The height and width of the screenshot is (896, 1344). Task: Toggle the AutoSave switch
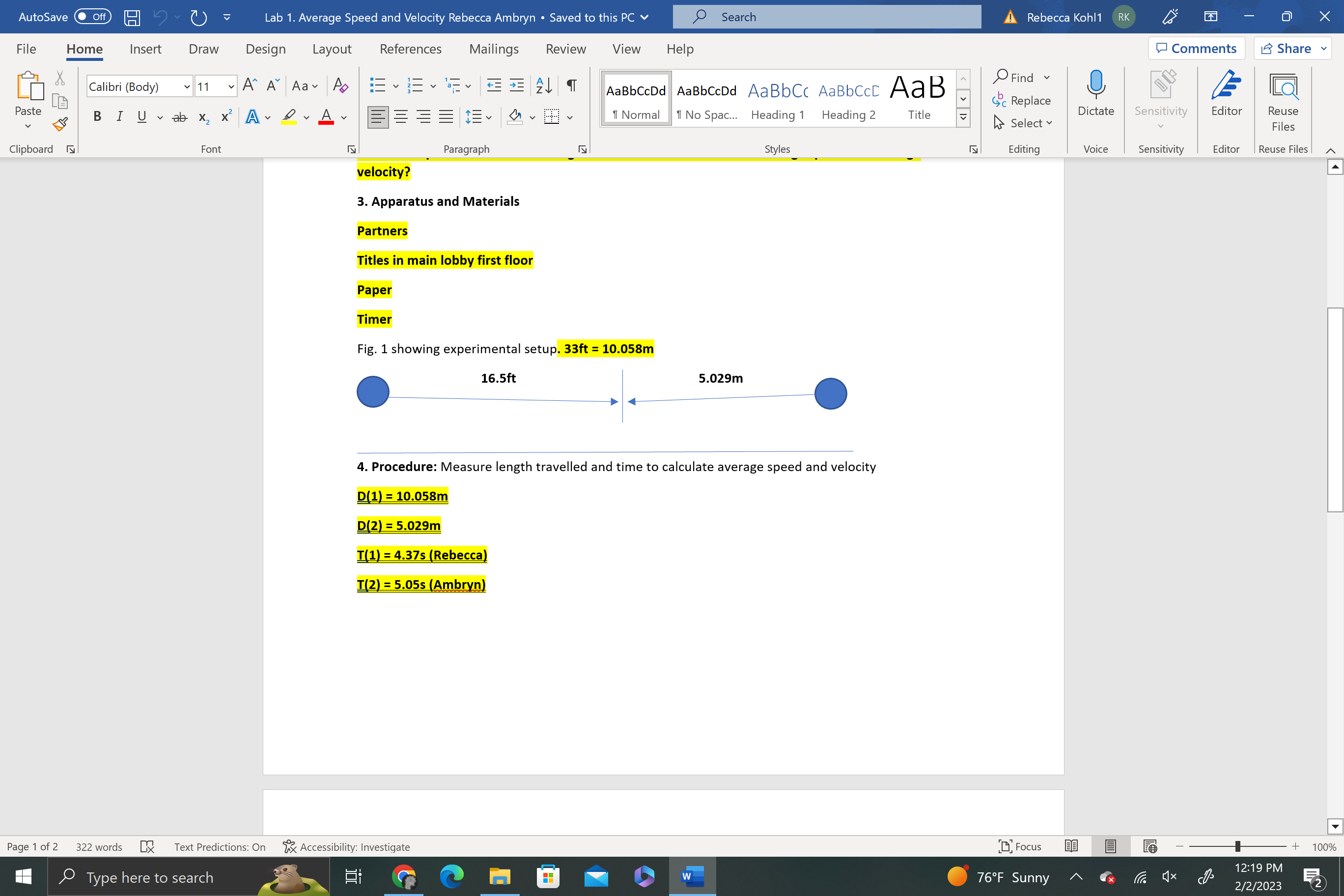click(92, 17)
